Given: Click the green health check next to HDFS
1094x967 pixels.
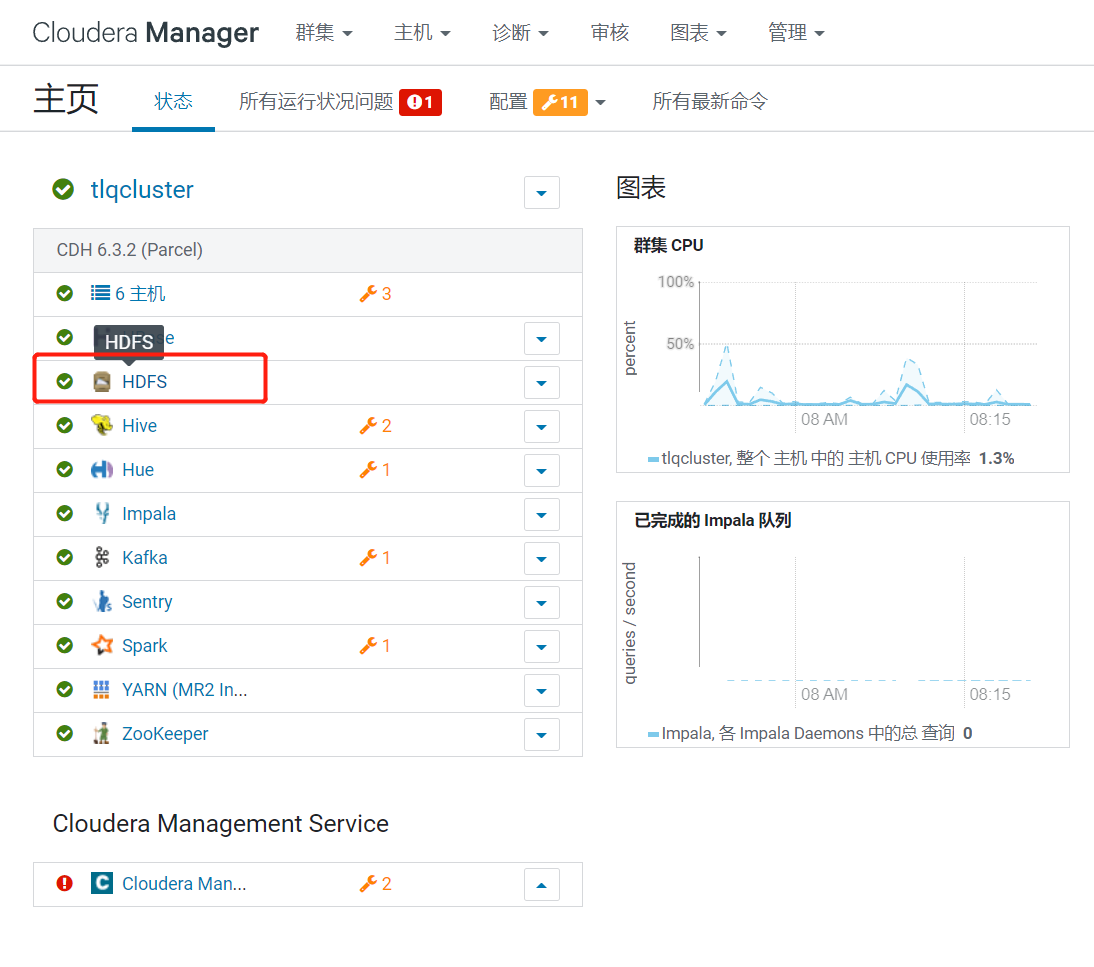Looking at the screenshot, I should pos(65,381).
